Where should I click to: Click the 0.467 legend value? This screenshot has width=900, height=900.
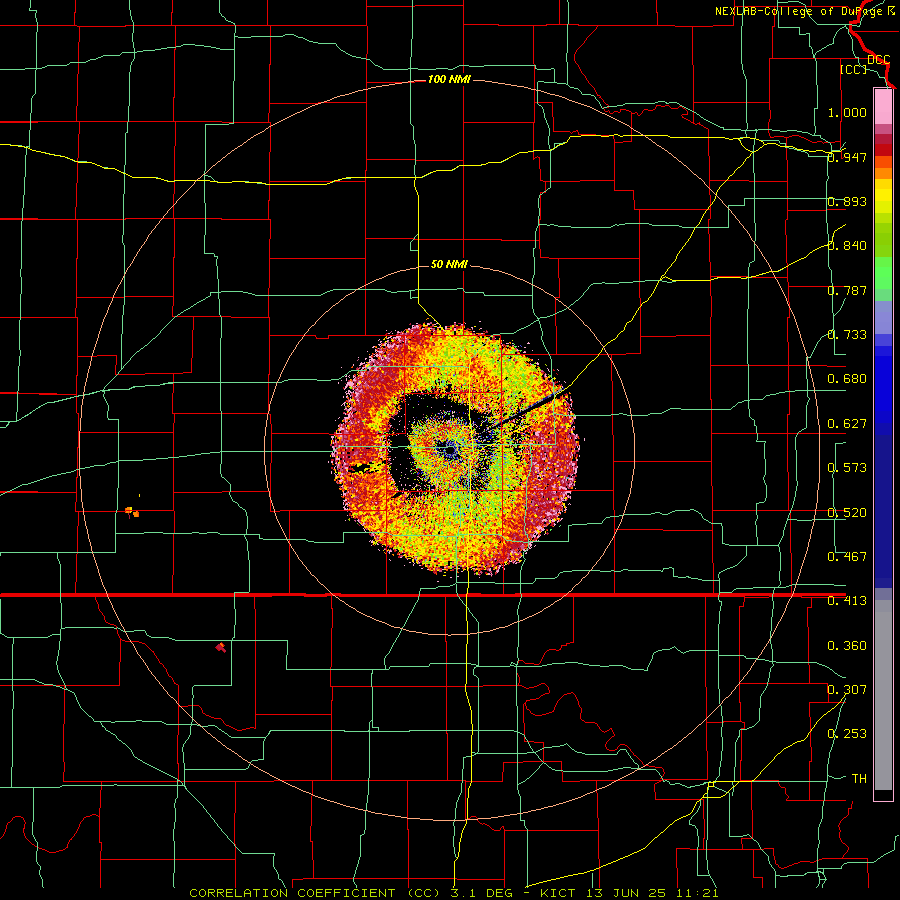pyautogui.click(x=847, y=557)
